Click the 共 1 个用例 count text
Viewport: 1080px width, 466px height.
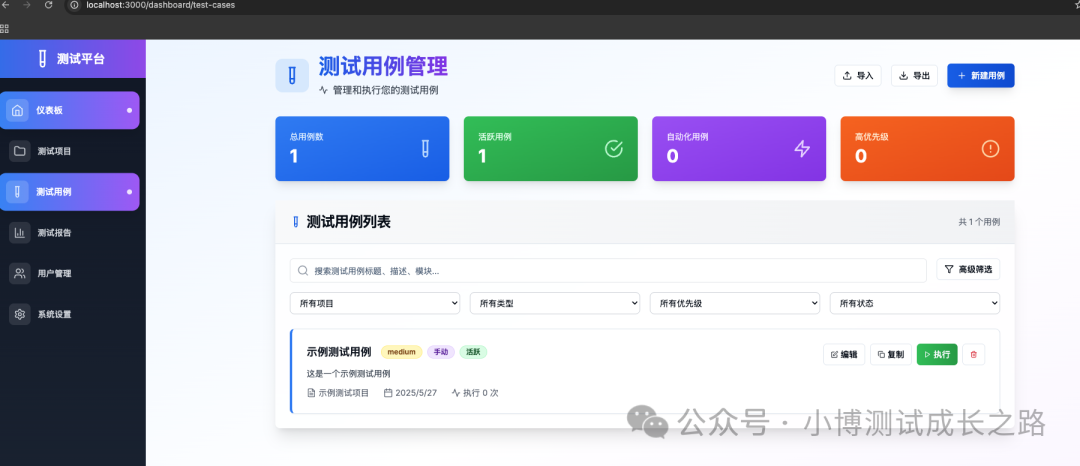(979, 222)
